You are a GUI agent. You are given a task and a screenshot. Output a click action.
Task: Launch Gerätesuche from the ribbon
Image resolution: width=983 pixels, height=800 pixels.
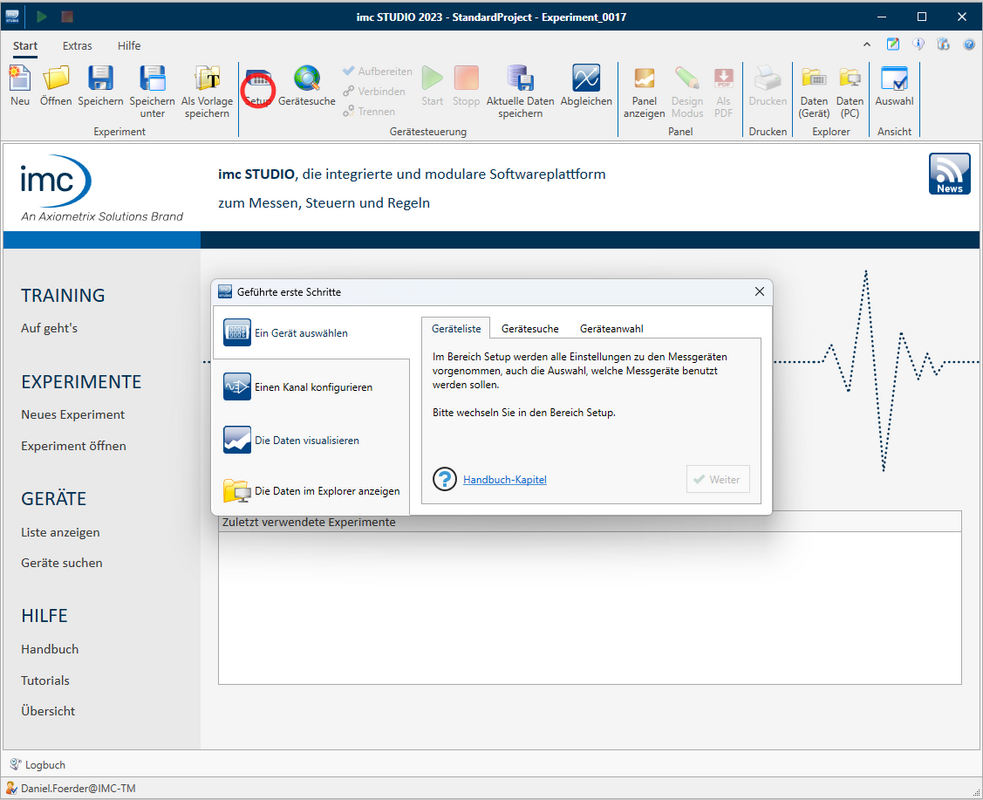coord(307,80)
